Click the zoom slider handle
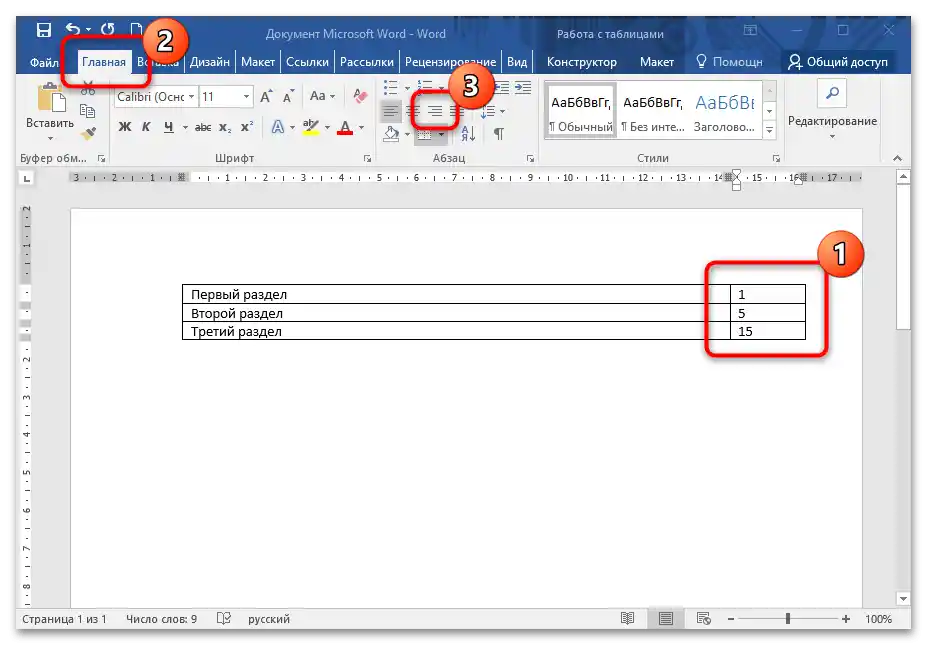The width and height of the screenshot is (927, 645). click(787, 619)
